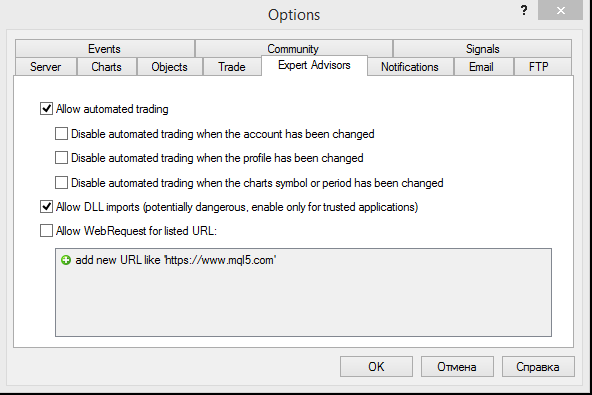This screenshot has width=592, height=395.
Task: Go to the Trade tab
Action: [232, 67]
